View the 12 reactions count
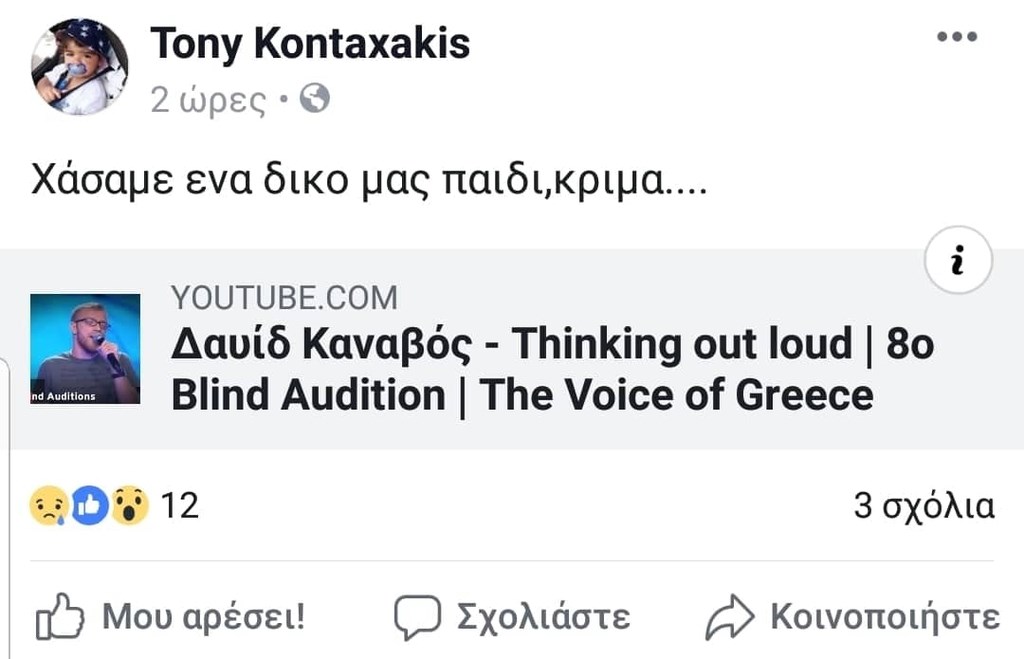Viewport: 1024px width, 659px height. pyautogui.click(x=180, y=506)
